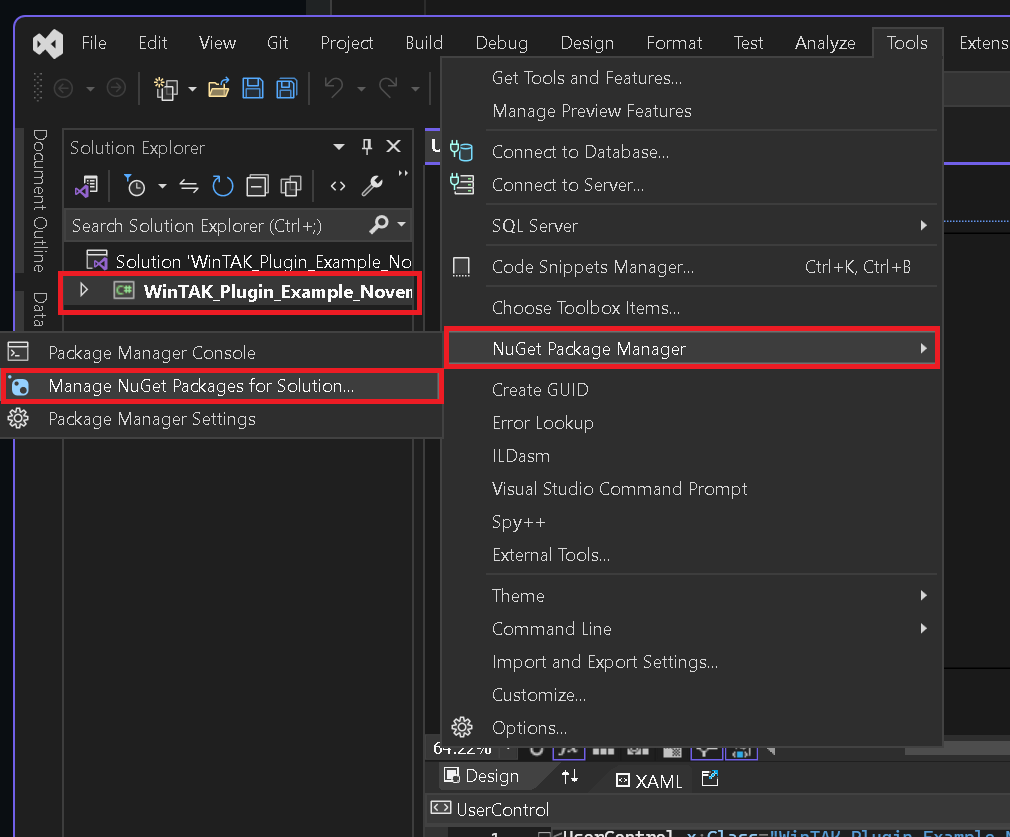Viewport: 1010px width, 837px height.
Task: Switch views icon in Solution Explorer toolbar
Action: (86, 186)
